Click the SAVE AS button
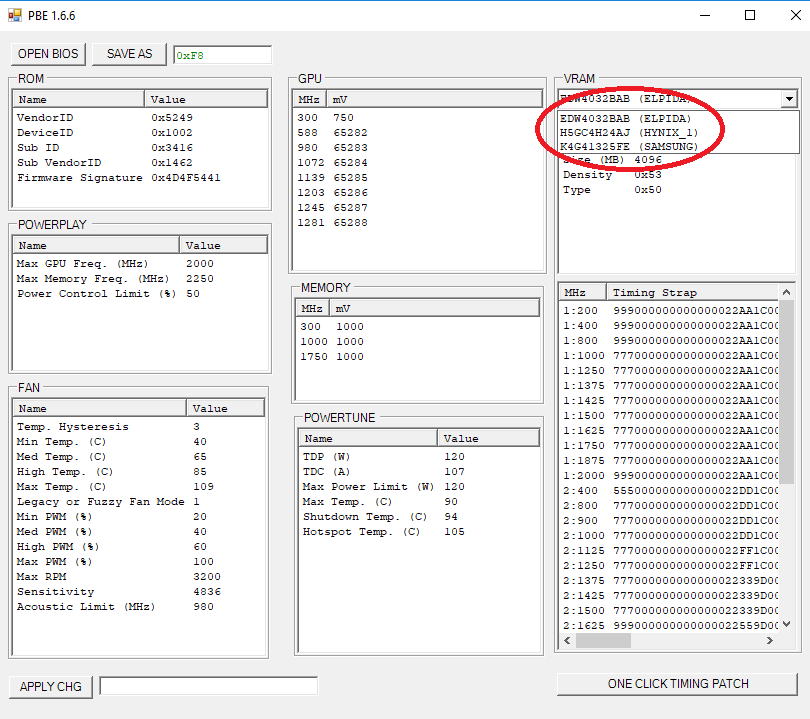The width and height of the screenshot is (810, 719). [130, 54]
